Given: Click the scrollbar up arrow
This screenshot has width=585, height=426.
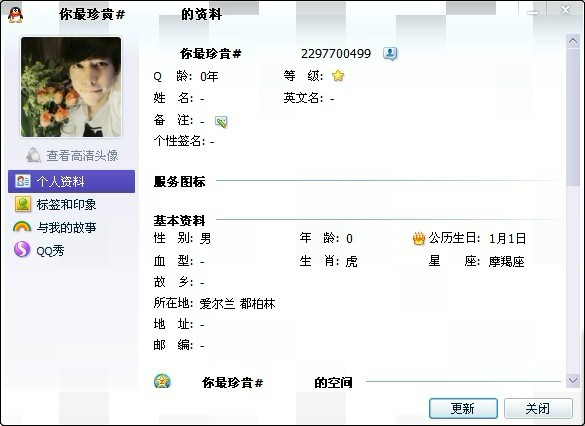Looking at the screenshot, I should click(573, 41).
